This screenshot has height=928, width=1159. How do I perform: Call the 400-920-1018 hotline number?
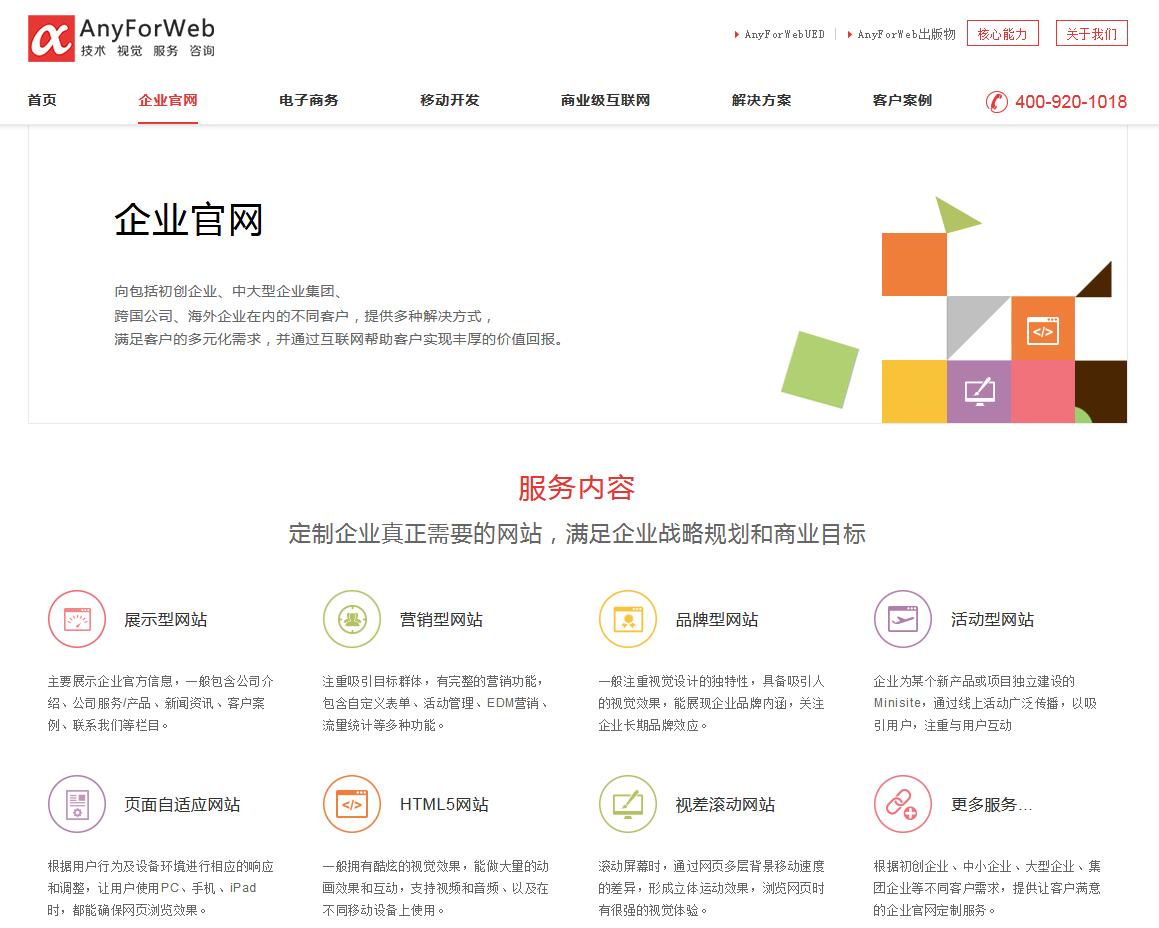click(1069, 101)
